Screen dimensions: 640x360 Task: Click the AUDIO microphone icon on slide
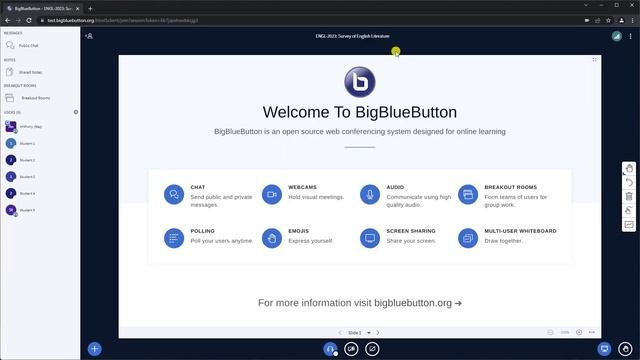tap(370, 194)
